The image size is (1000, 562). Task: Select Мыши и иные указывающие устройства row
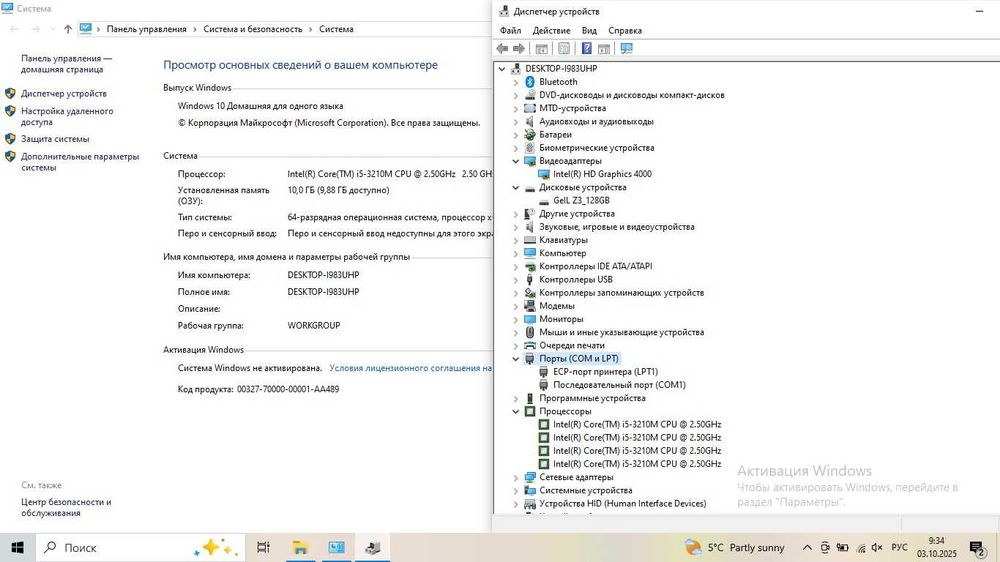pyautogui.click(x=621, y=332)
